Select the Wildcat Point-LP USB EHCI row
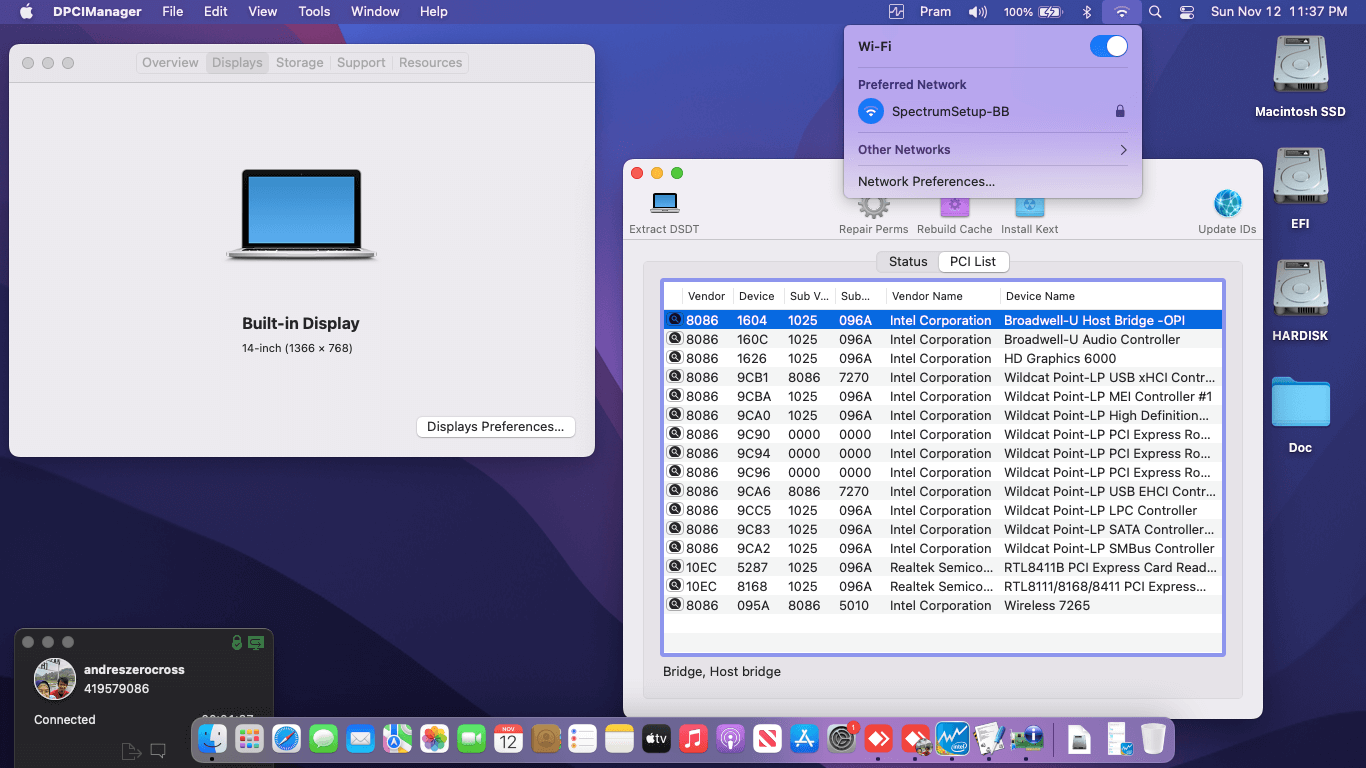The image size is (1366, 768). [x=943, y=491]
